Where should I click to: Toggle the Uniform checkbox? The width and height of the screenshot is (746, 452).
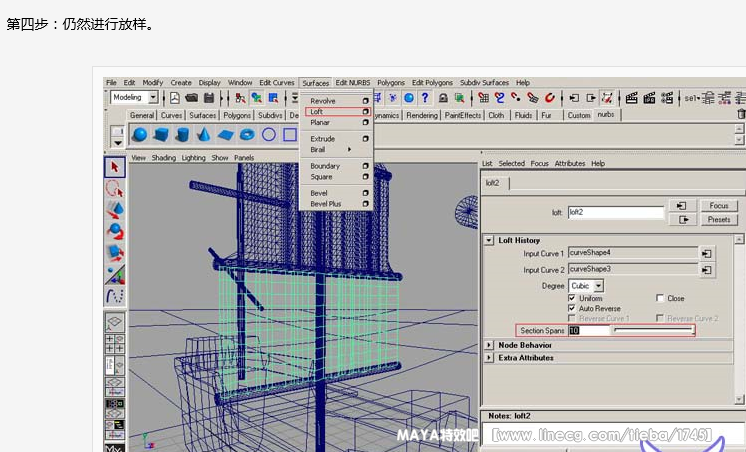click(572, 298)
